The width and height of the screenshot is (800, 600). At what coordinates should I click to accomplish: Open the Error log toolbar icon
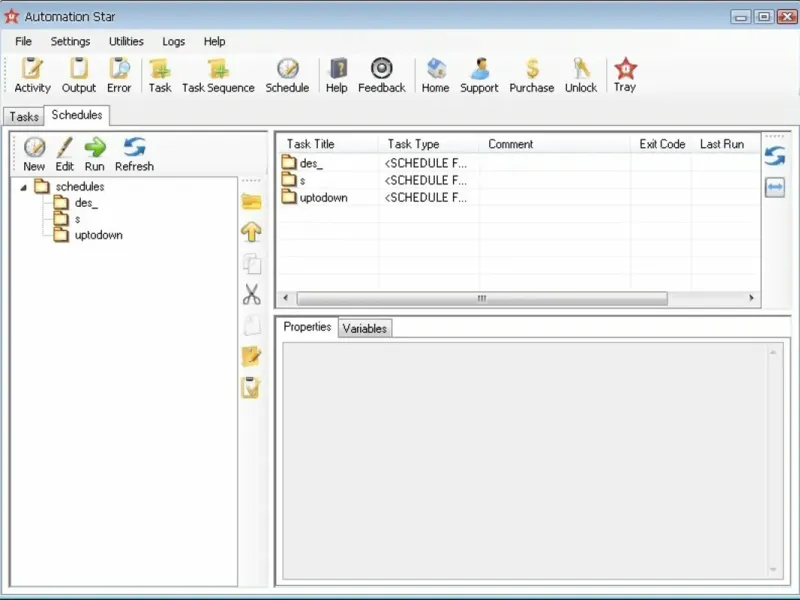click(119, 76)
